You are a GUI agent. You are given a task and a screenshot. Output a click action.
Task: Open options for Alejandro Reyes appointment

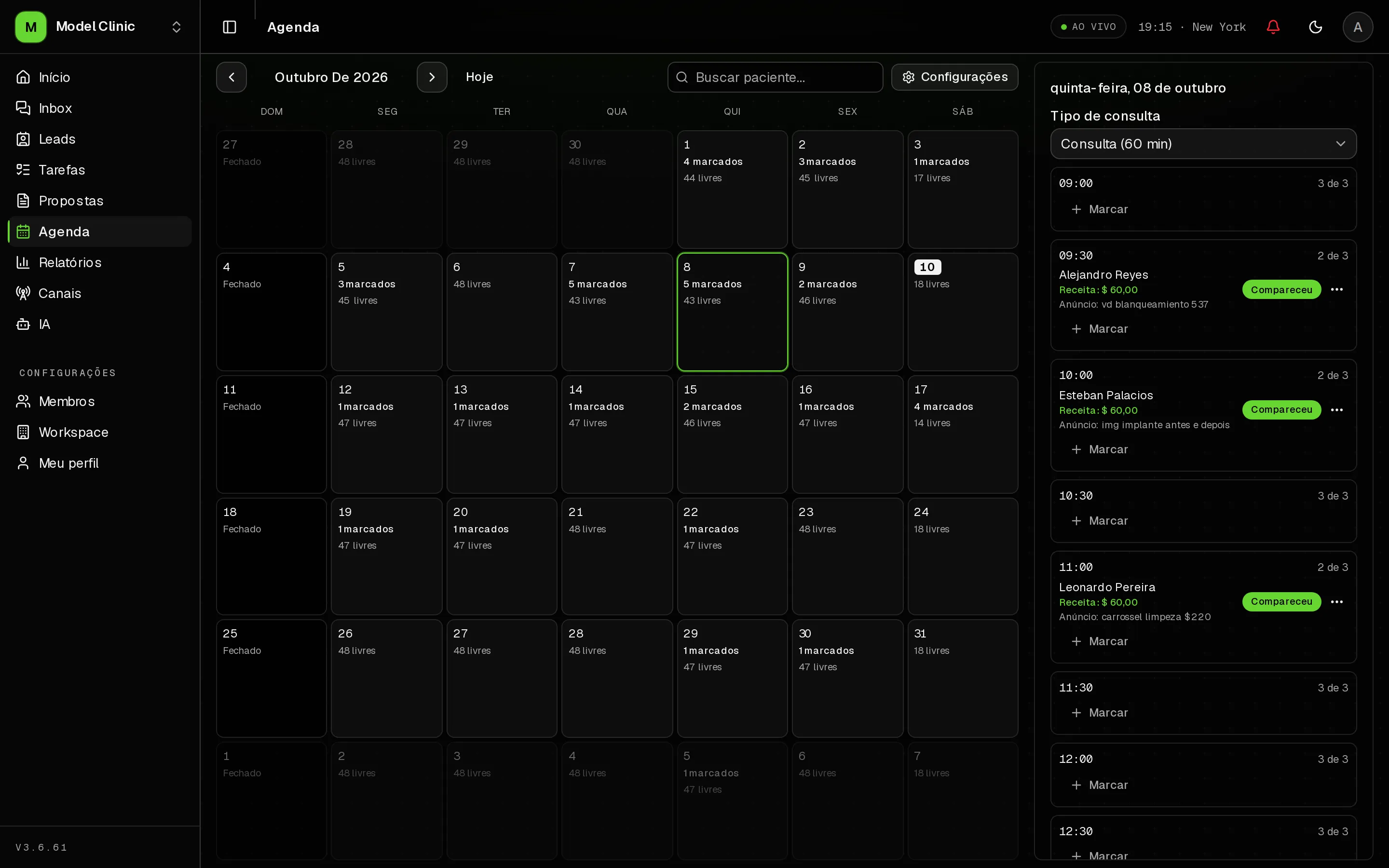tap(1337, 289)
